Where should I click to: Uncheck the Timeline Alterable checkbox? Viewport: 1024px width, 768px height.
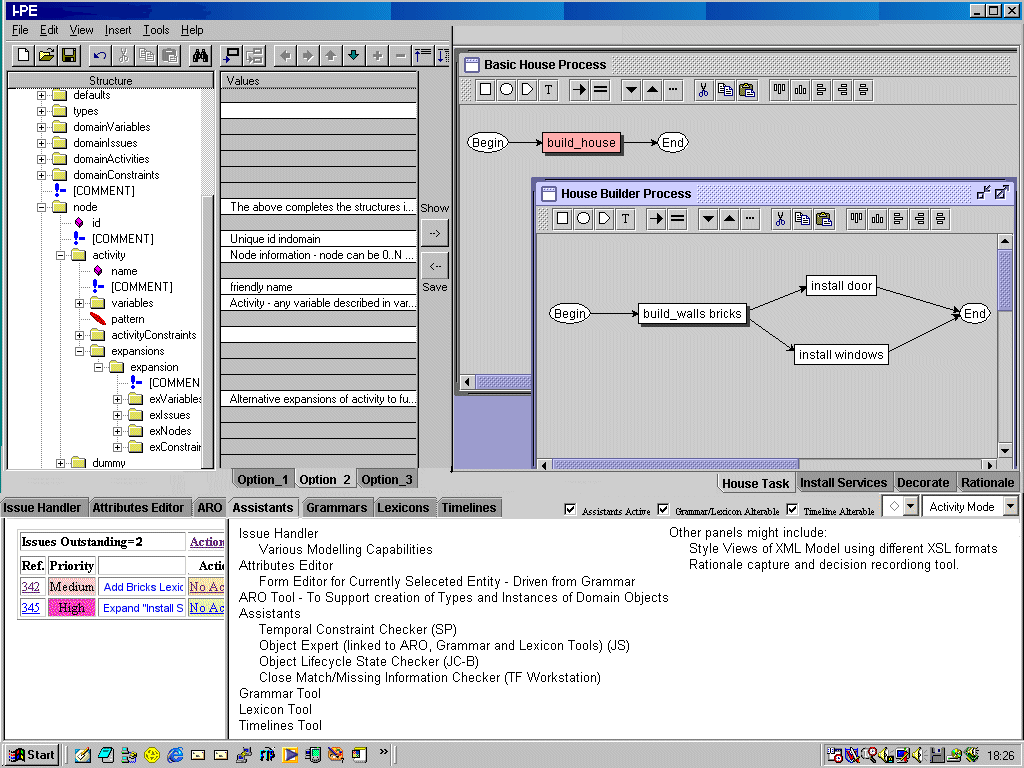click(x=793, y=509)
